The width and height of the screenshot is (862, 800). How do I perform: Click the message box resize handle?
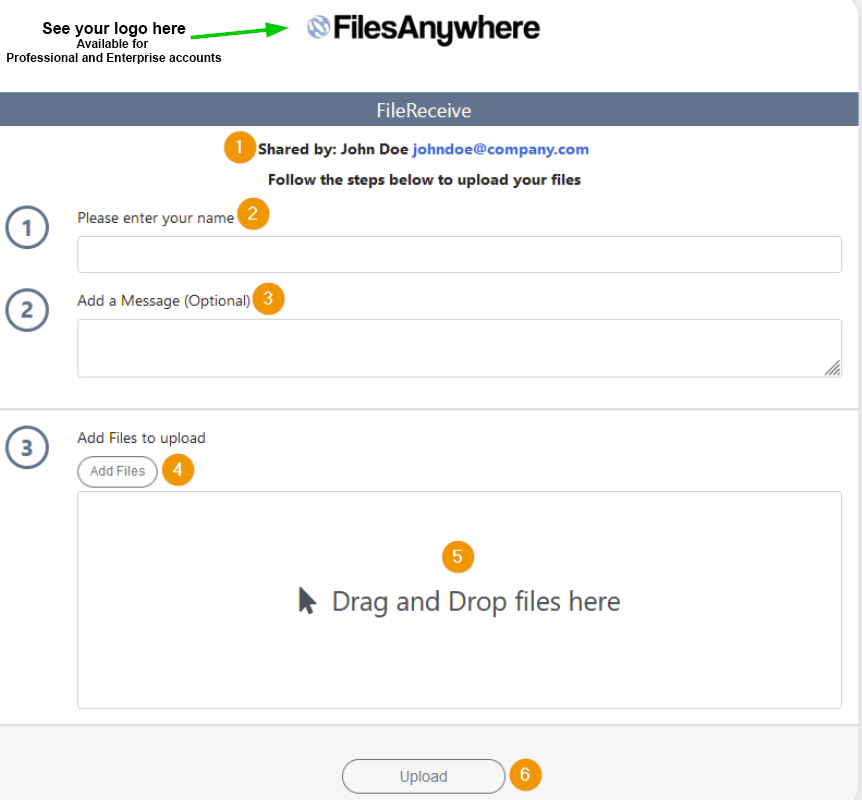832,368
